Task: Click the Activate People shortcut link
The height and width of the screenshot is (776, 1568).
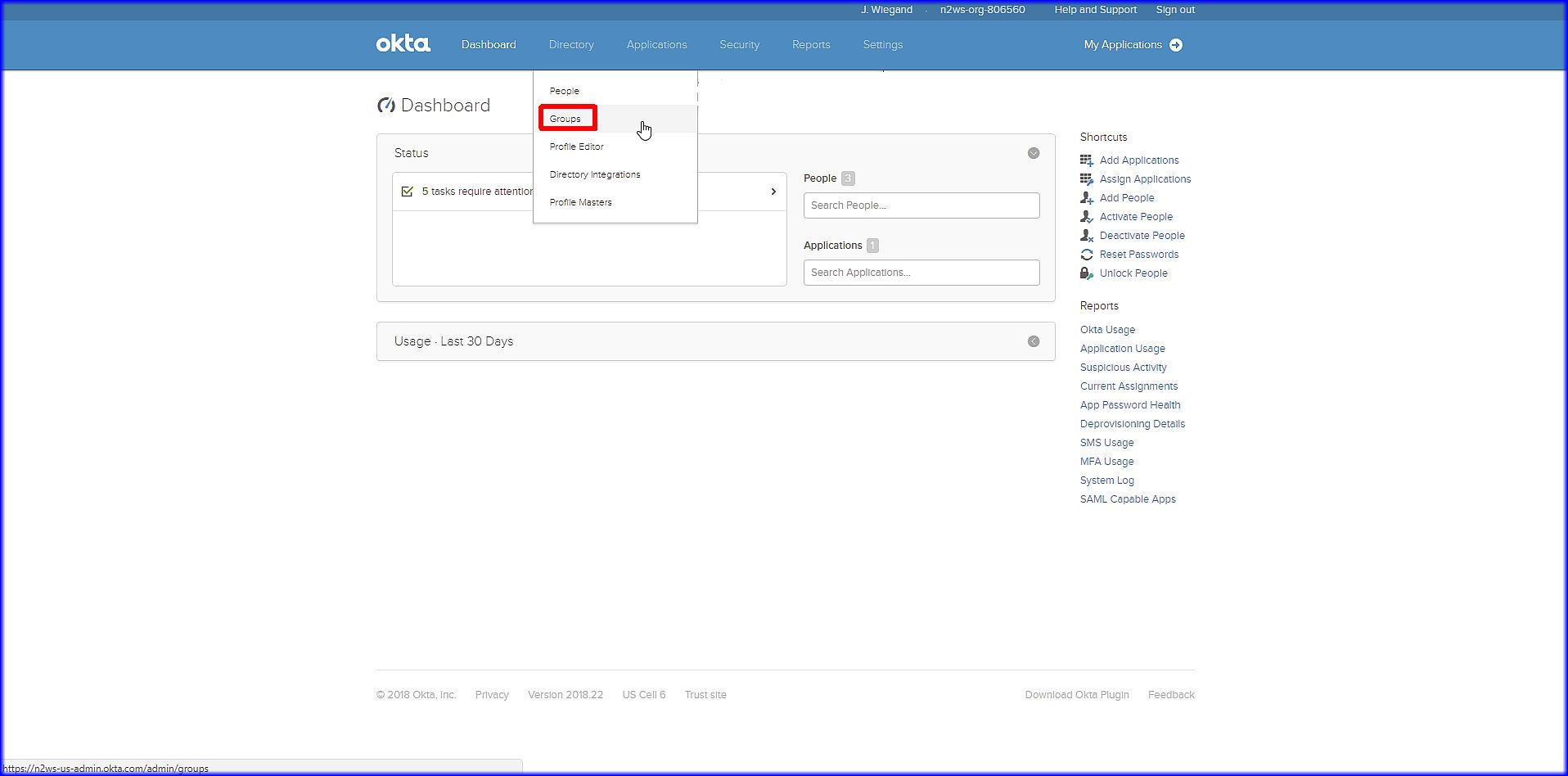Action: pos(1136,217)
